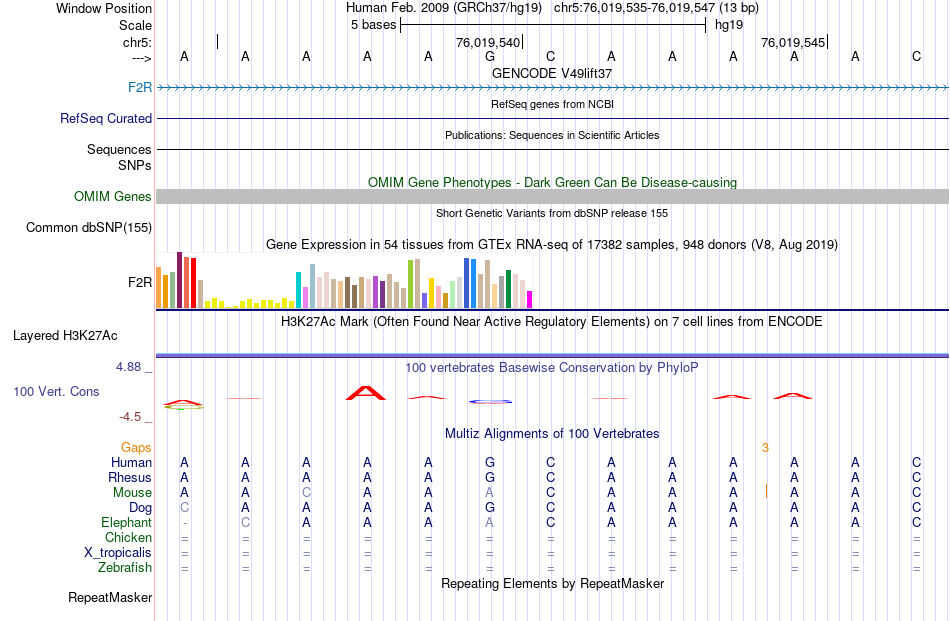The width and height of the screenshot is (950, 621).
Task: Click the OMIM Genes track label
Action: pos(113,196)
